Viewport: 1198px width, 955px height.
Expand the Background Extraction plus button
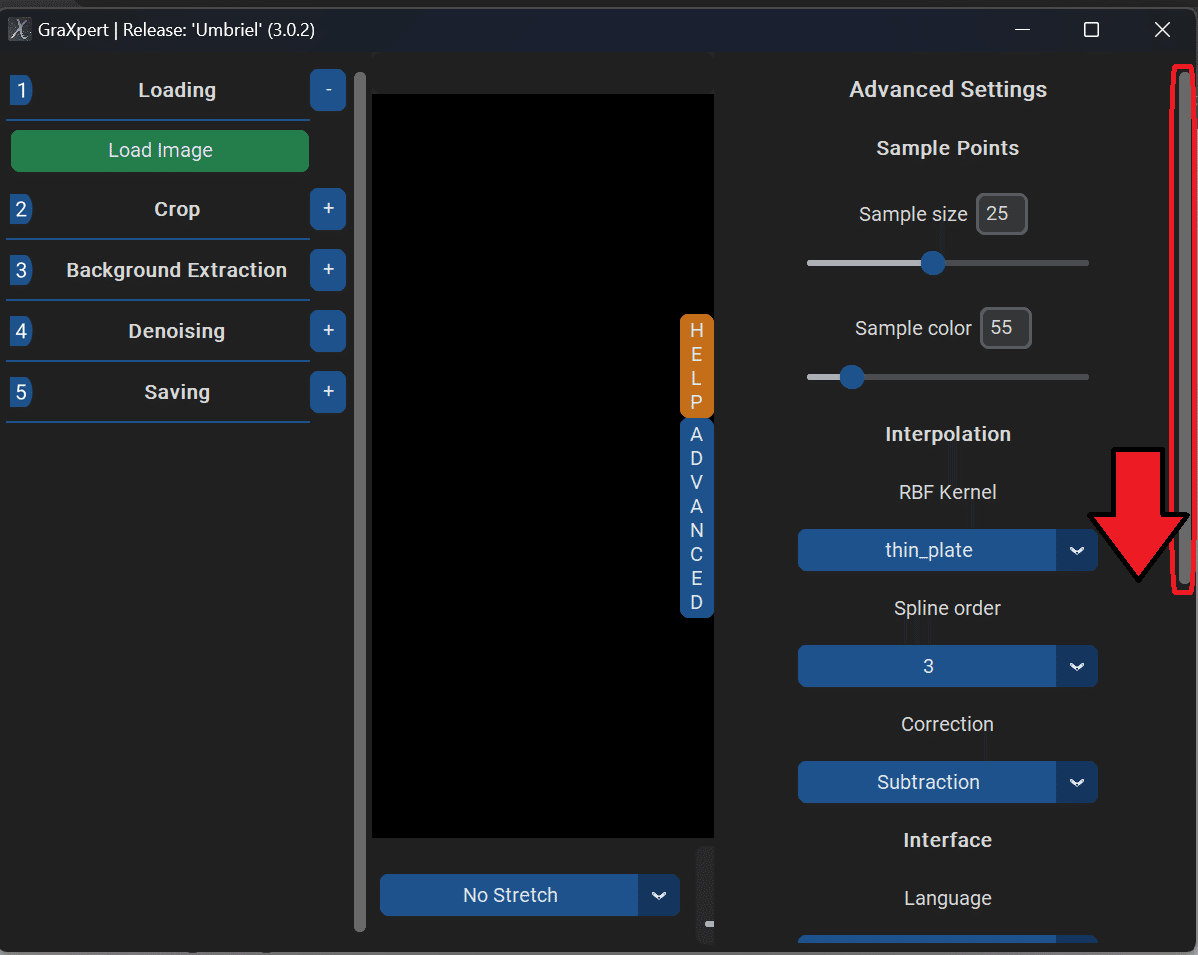coord(329,270)
